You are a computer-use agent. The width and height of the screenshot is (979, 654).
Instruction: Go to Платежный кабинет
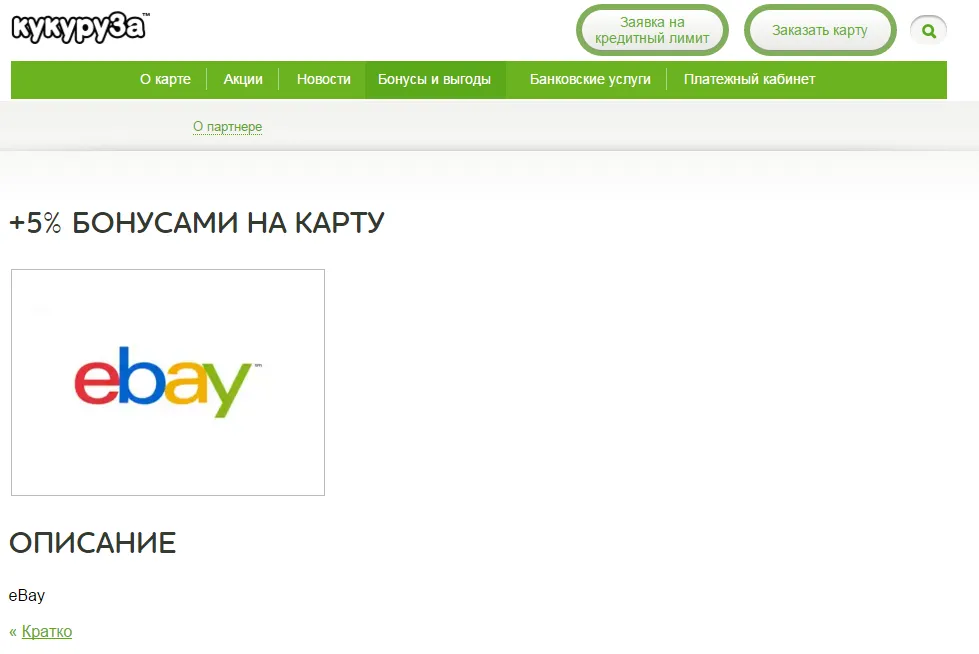click(x=749, y=79)
